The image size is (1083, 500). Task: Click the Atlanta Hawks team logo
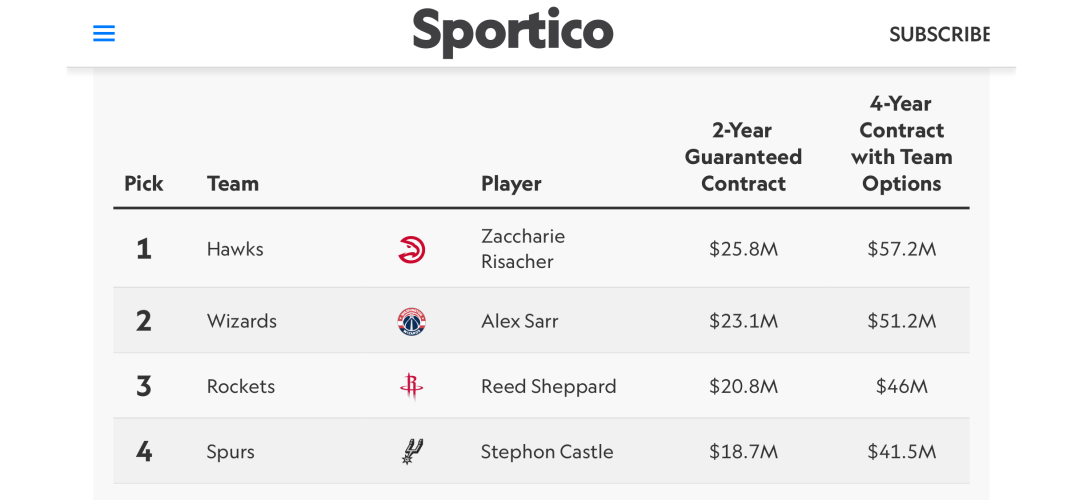pos(412,249)
